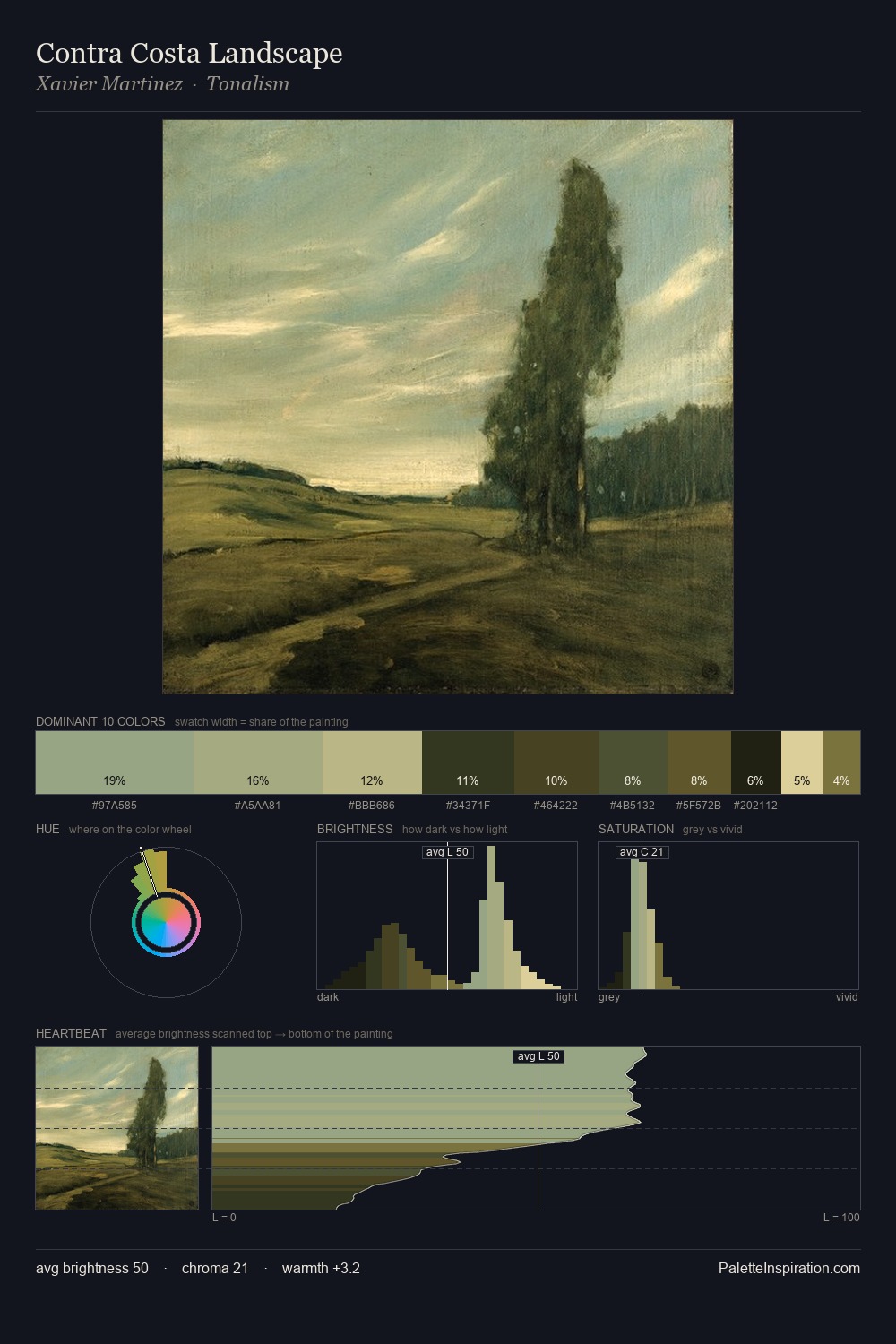Click the small Heartbeat painting thumbnail
896x1344 pixels.
116,1128
